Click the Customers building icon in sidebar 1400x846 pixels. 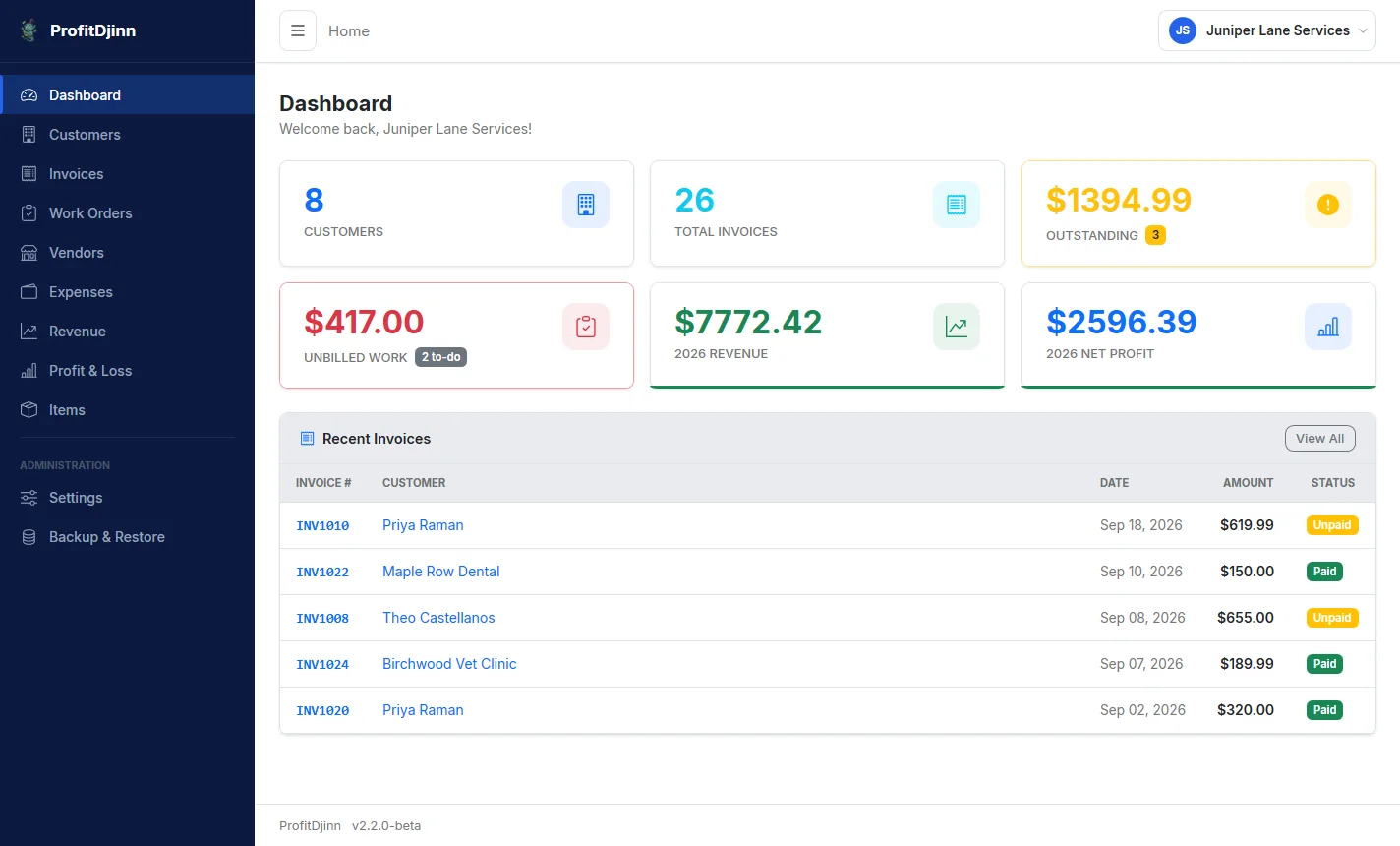pyautogui.click(x=29, y=135)
